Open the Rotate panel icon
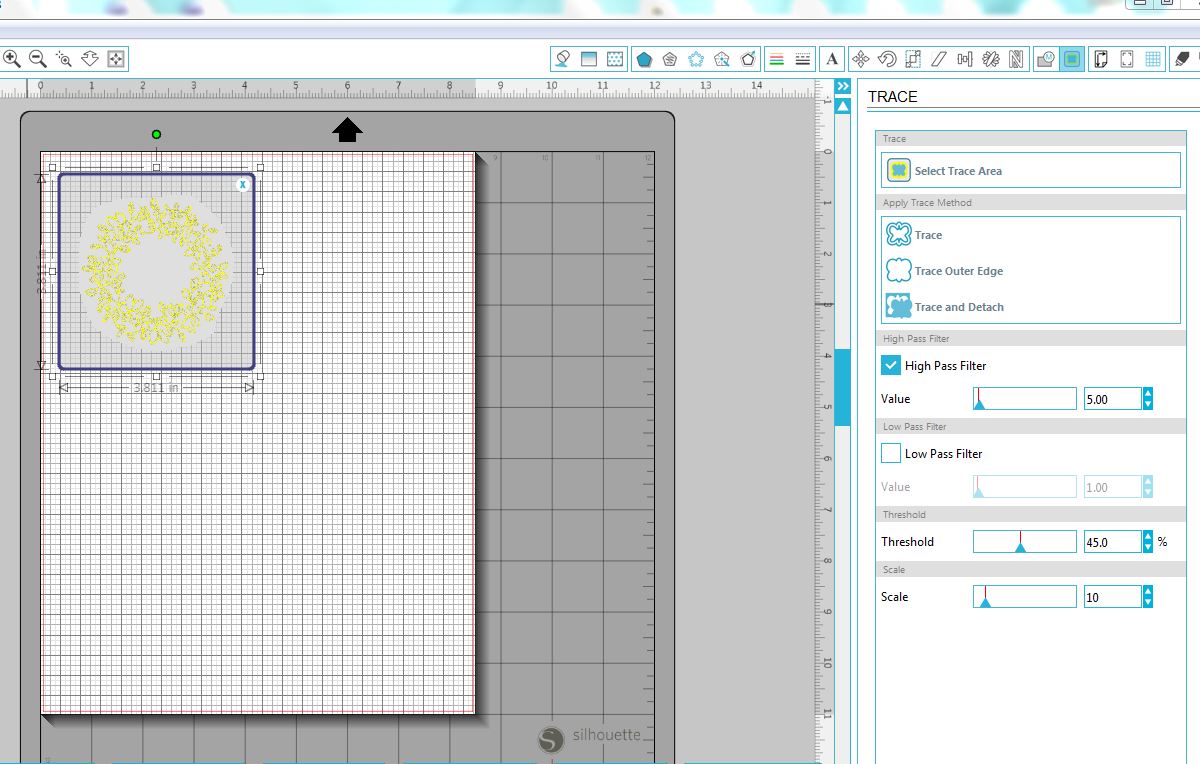1200x764 pixels. point(886,59)
